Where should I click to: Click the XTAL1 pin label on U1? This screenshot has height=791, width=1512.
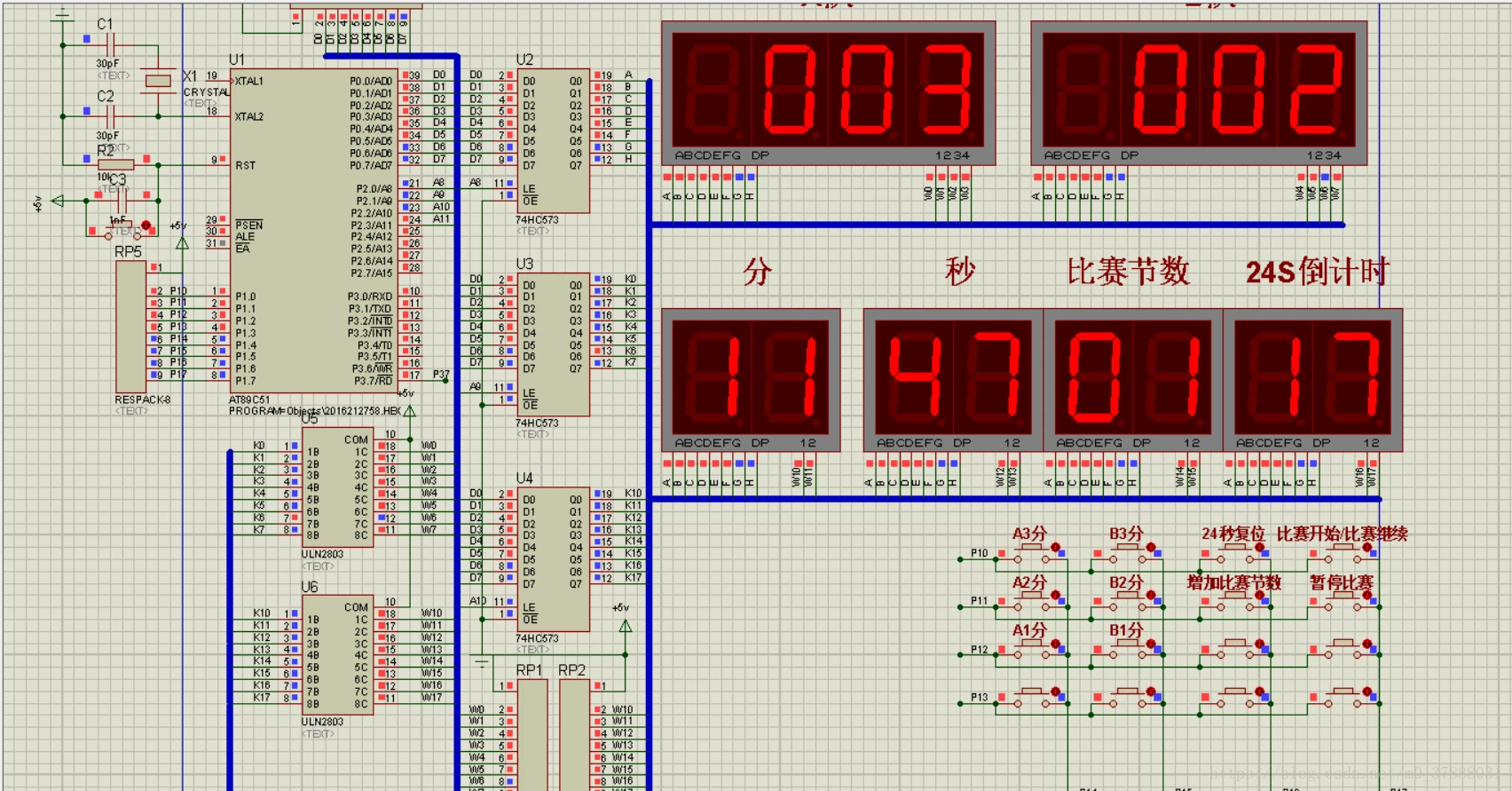click(x=248, y=81)
